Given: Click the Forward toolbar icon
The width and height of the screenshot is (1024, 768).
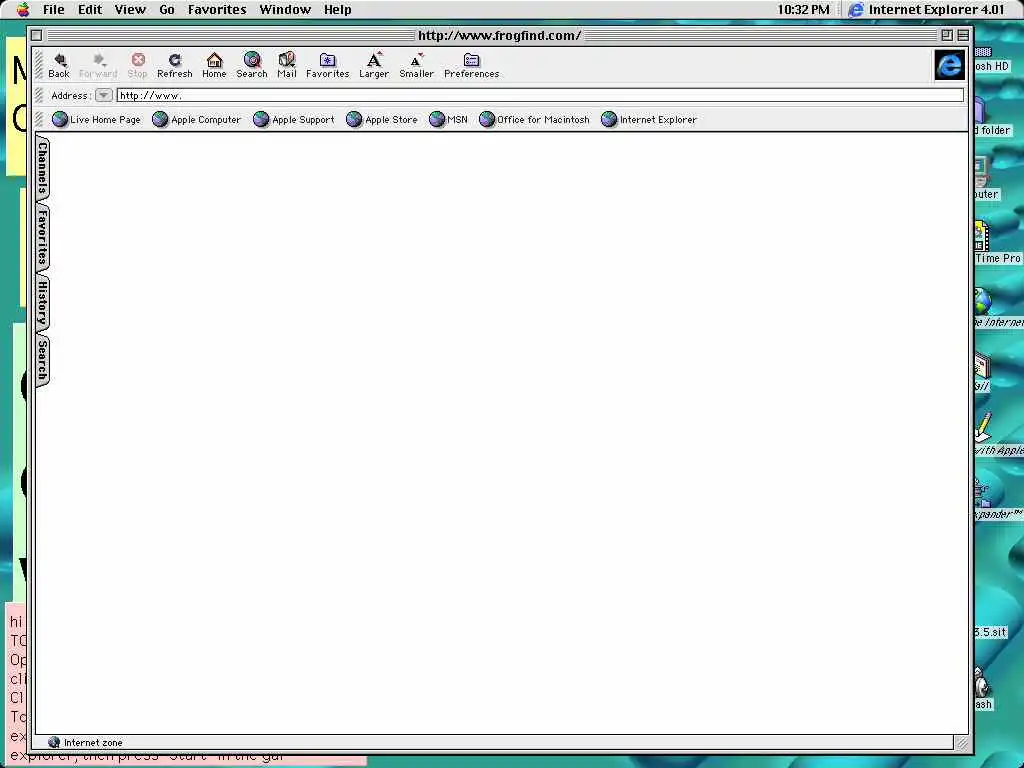Looking at the screenshot, I should pyautogui.click(x=98, y=65).
